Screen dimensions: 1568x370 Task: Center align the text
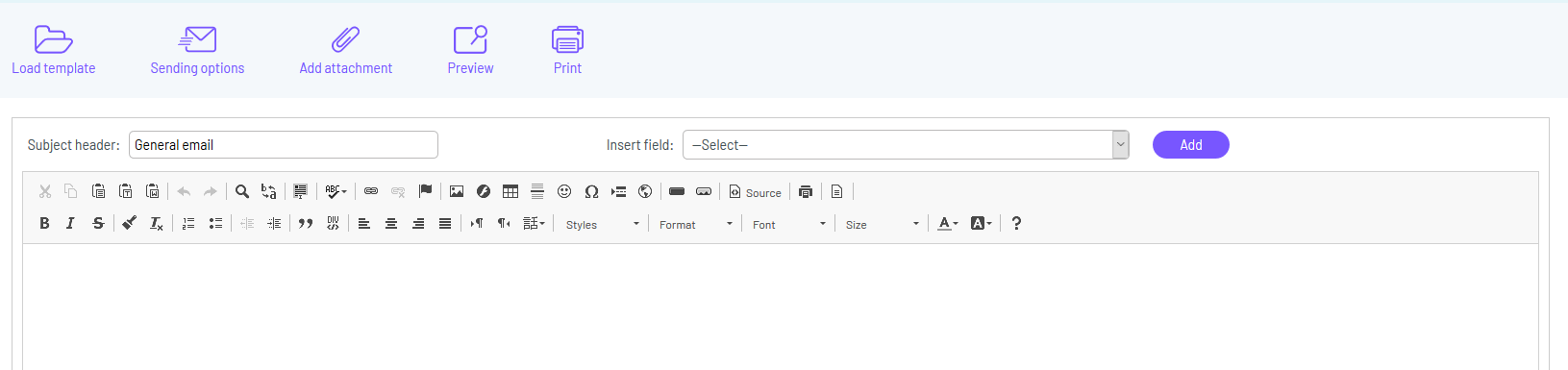pyautogui.click(x=391, y=223)
